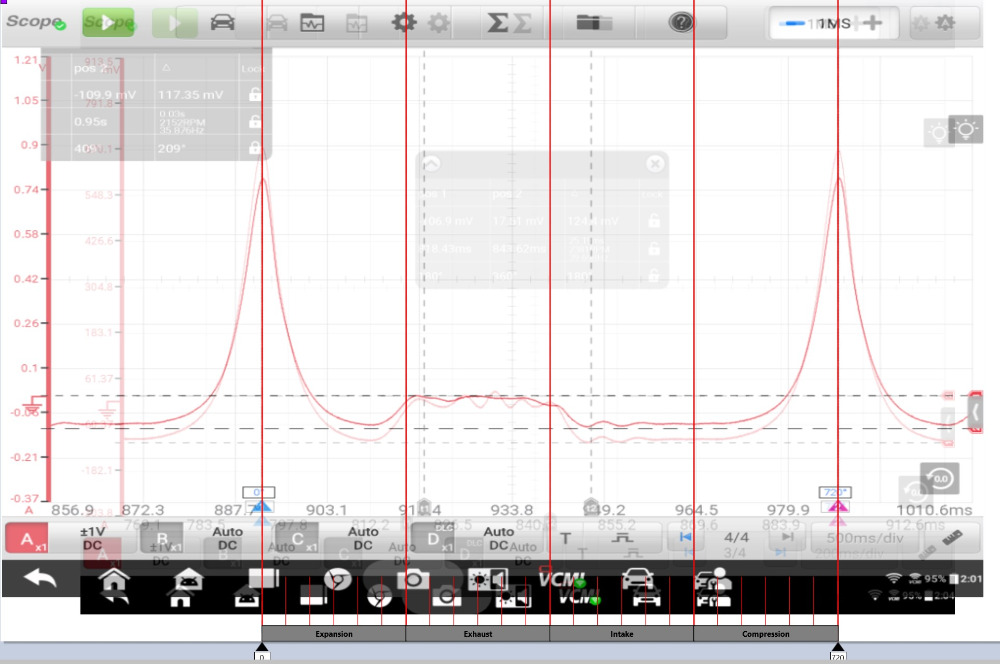Open the saved files folder icon

(594, 22)
